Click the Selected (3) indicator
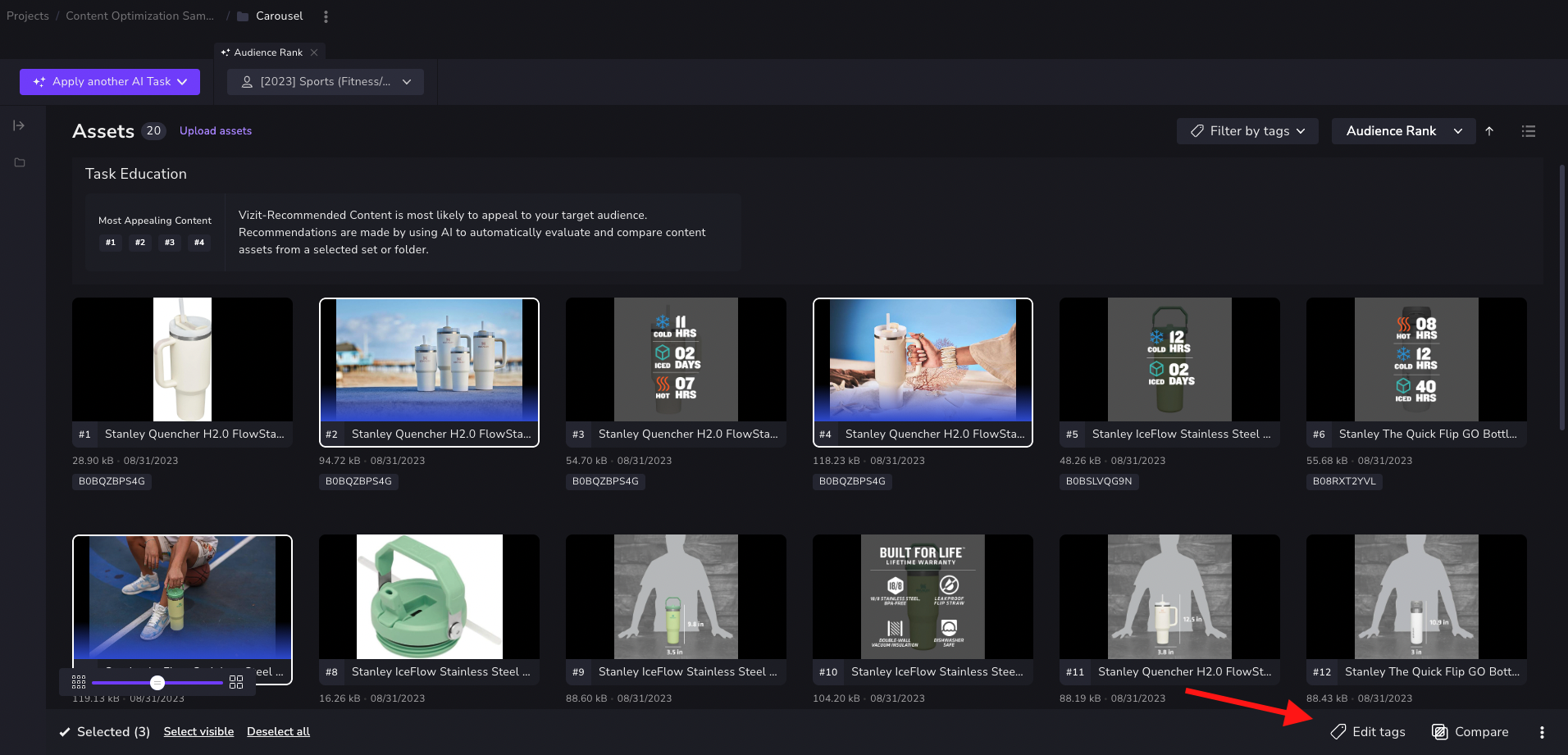 tap(104, 732)
